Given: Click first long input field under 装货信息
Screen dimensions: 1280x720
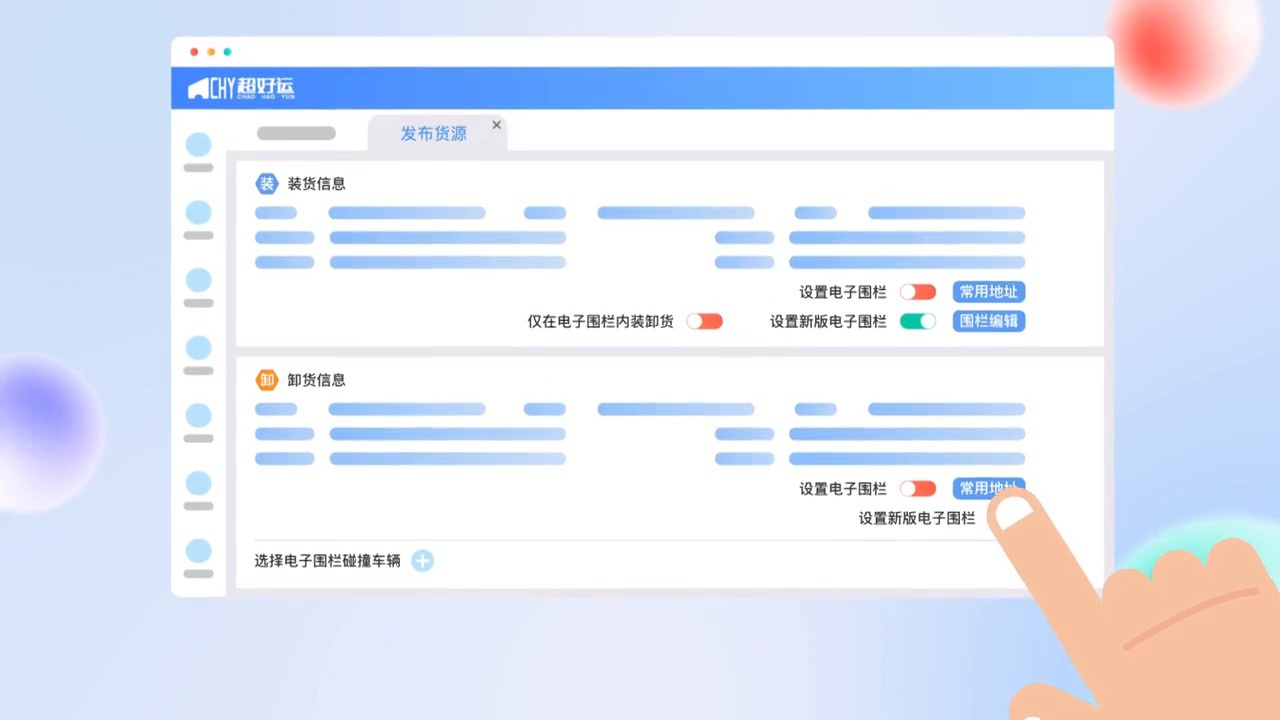Looking at the screenshot, I should pyautogui.click(x=407, y=213).
